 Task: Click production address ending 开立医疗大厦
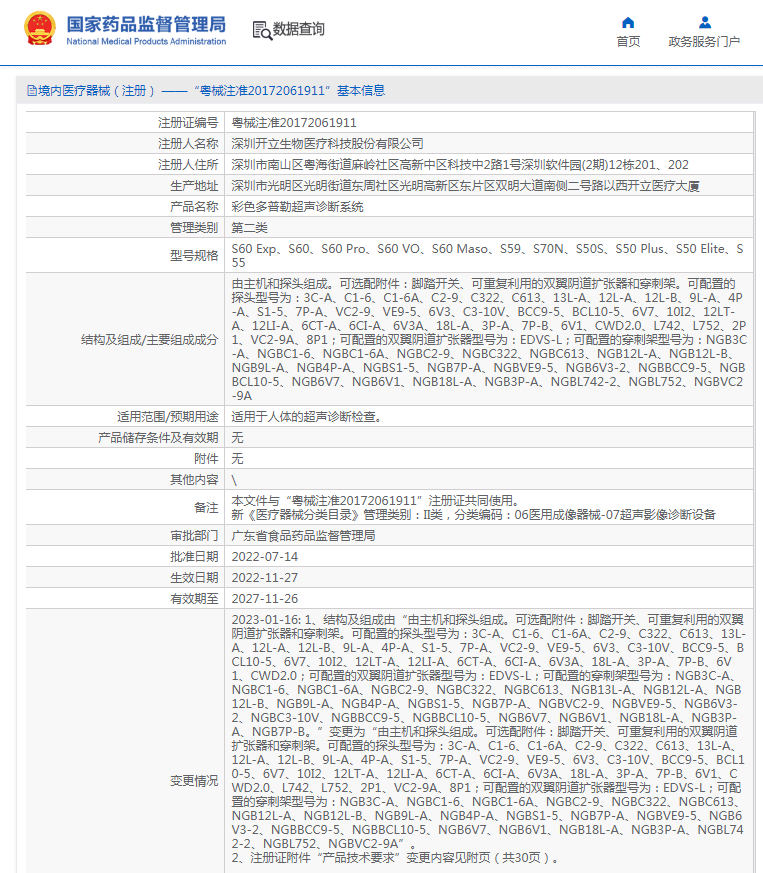pyautogui.click(x=465, y=186)
